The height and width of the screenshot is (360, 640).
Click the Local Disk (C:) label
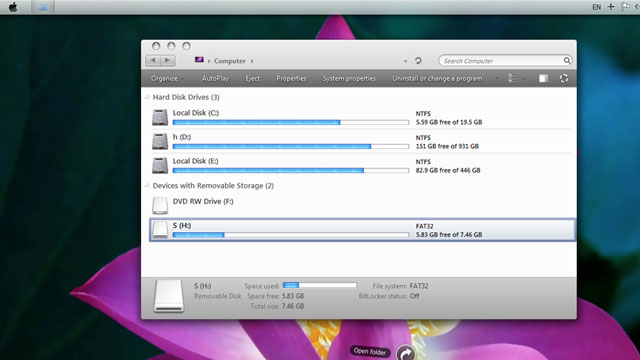pyautogui.click(x=196, y=113)
